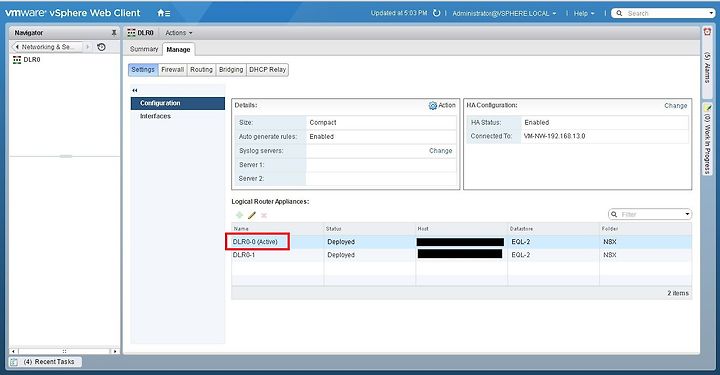Click the DLR0 title icon
Screen dimensions: 720x375
[x=131, y=33]
